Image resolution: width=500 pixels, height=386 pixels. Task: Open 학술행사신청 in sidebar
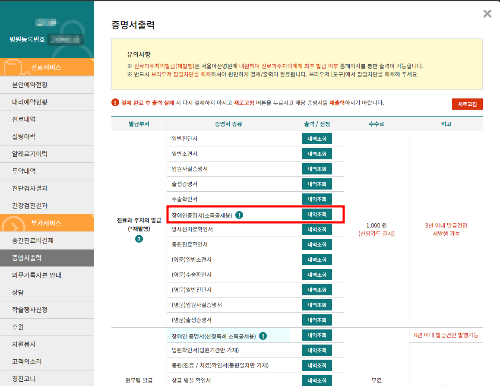[47, 310]
